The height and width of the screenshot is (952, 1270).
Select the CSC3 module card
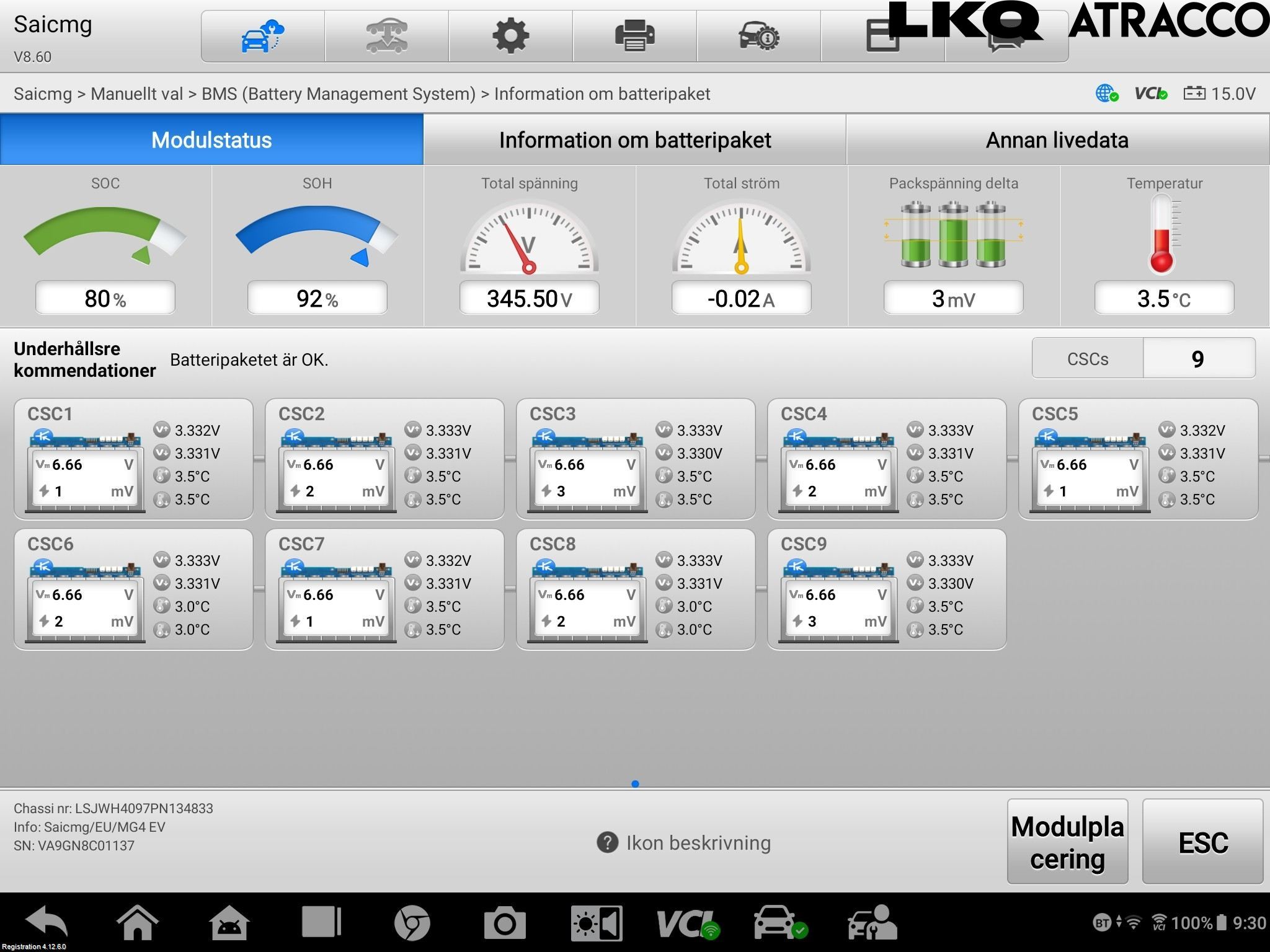(635, 459)
